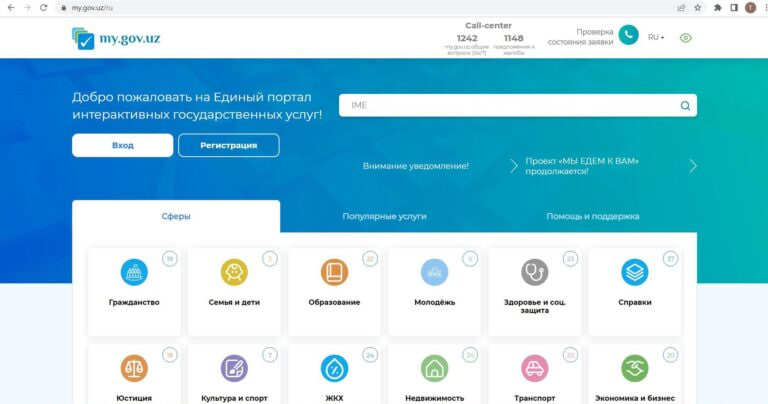Open the Гражданство category icon

(134, 272)
